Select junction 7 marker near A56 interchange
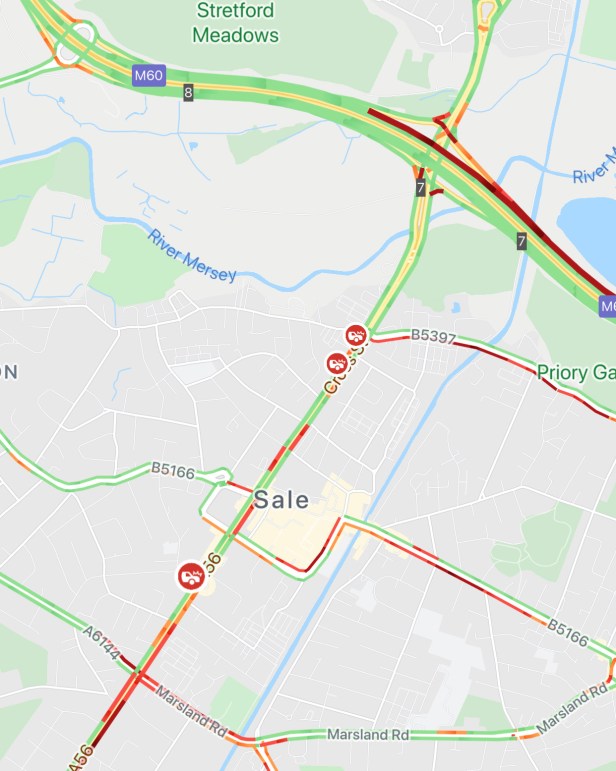Image resolution: width=616 pixels, height=771 pixels. point(420,188)
